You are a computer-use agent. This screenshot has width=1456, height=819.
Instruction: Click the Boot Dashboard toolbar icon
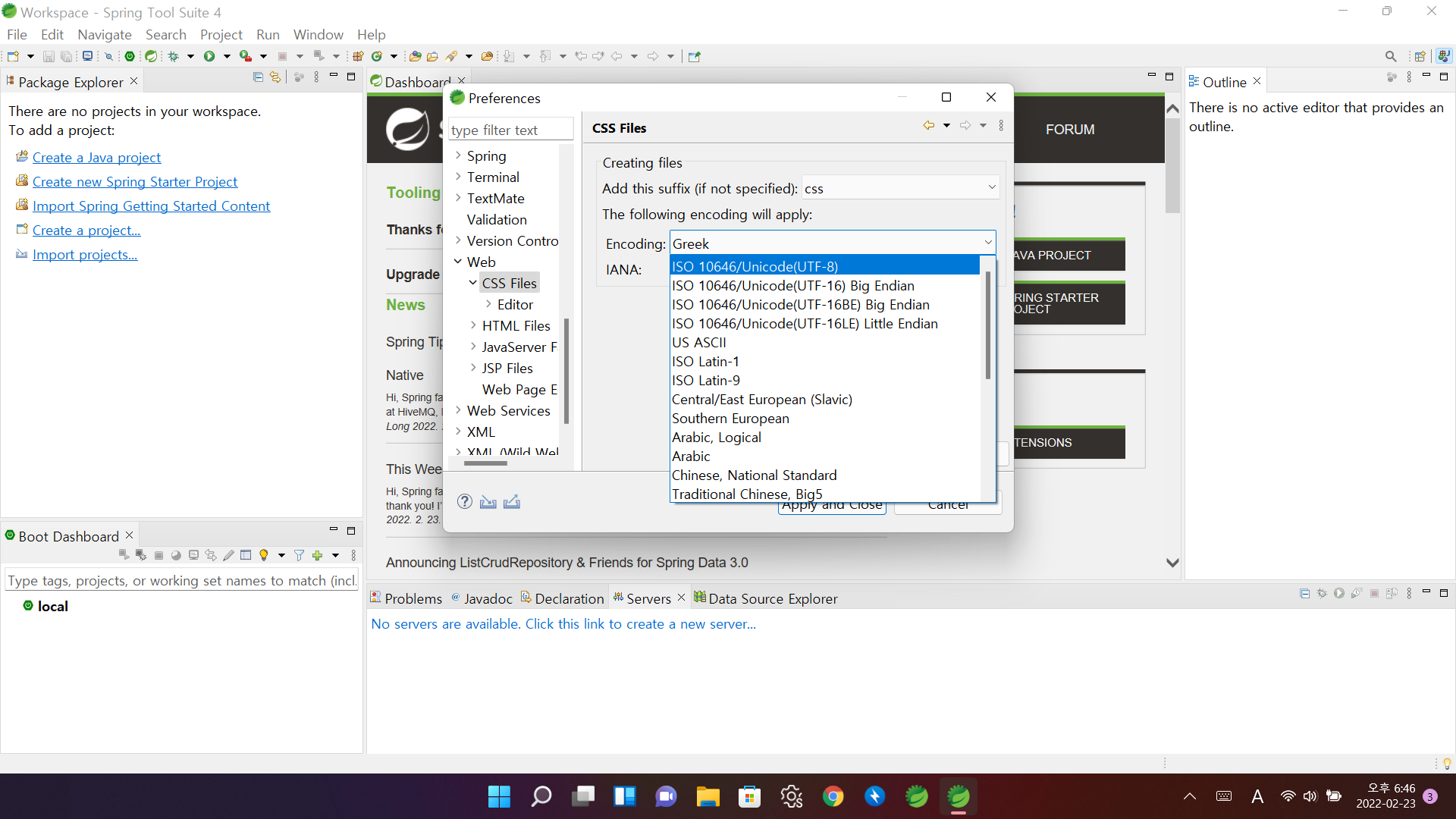(130, 56)
